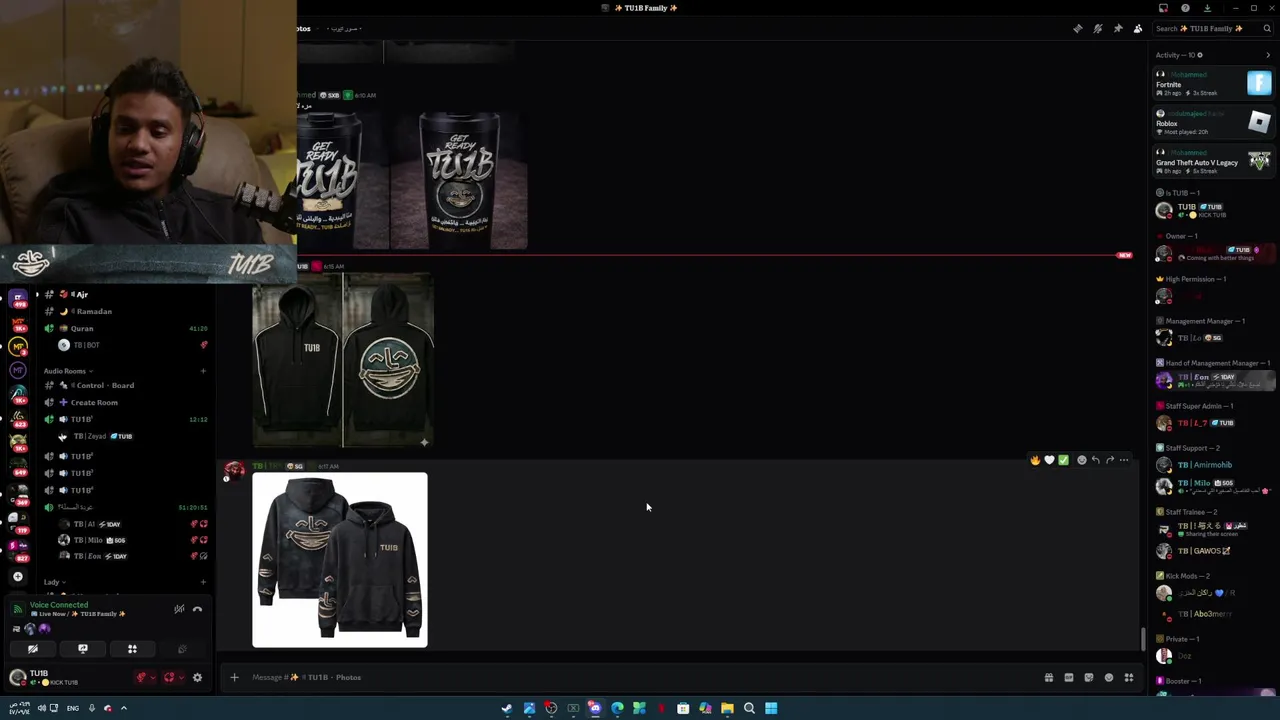Screen dimensions: 1280x720
Task: Open member TB | GAWOS in member list
Action: point(1213,551)
